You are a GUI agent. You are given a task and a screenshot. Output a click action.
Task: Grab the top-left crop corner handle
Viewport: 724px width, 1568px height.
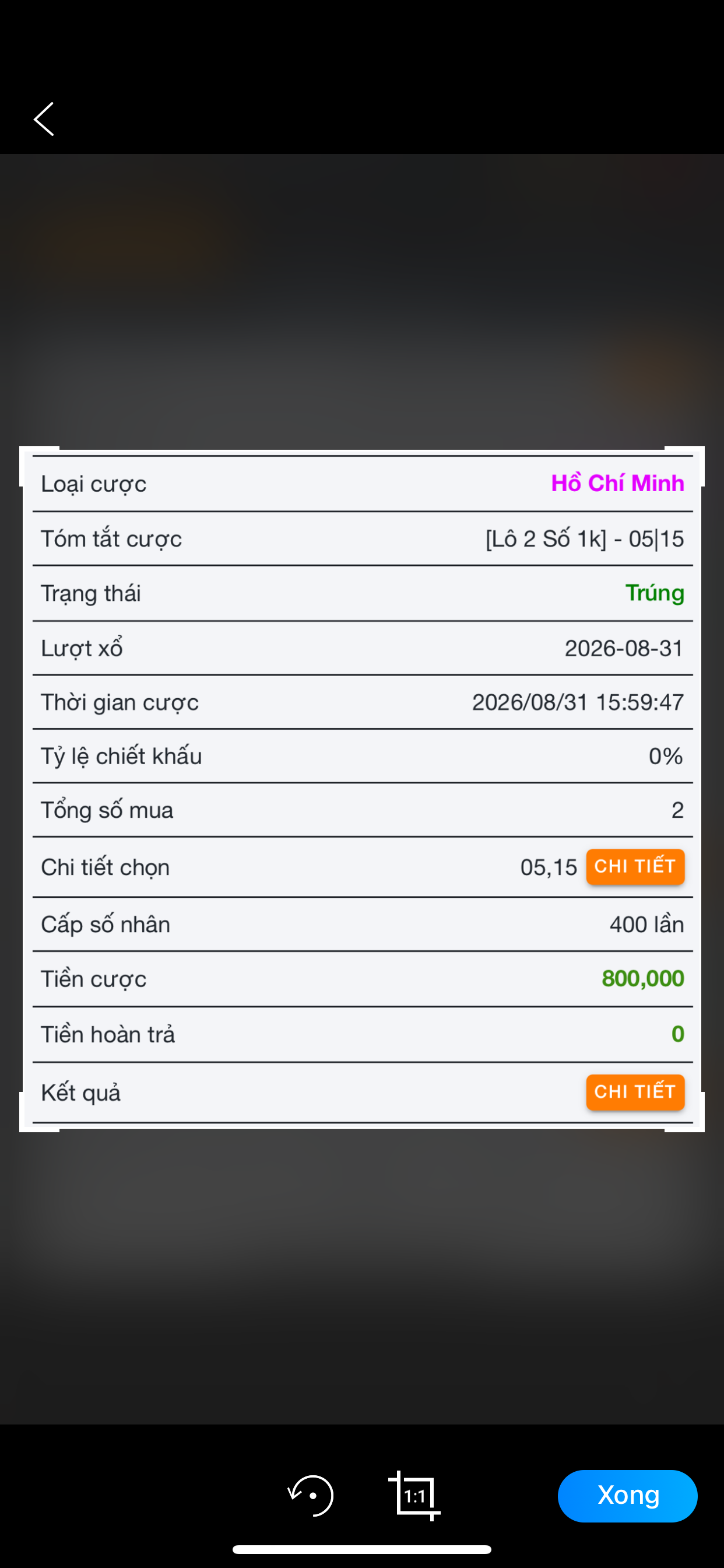[x=39, y=466]
